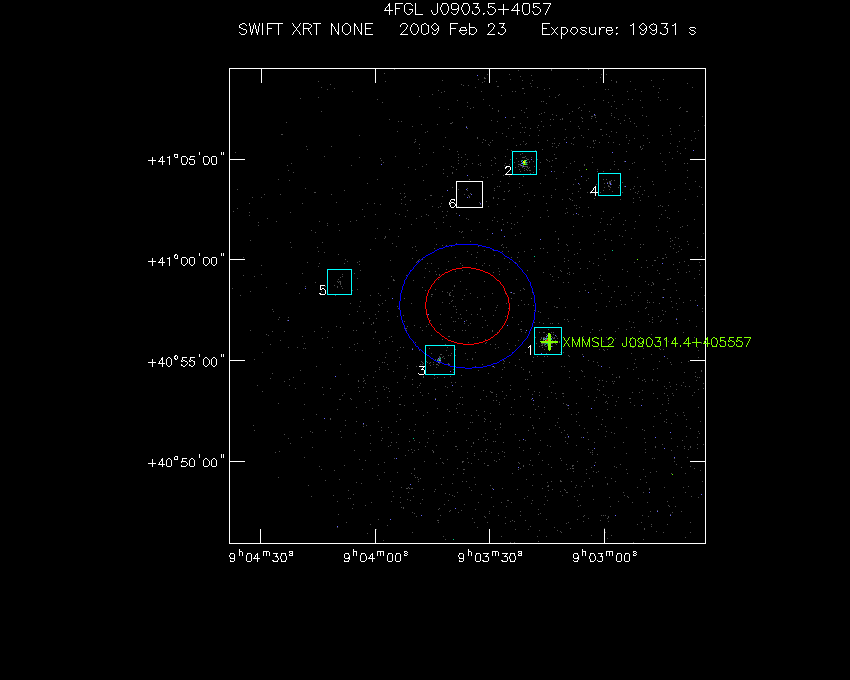Click the cyan box of source 4
The width and height of the screenshot is (850, 680).
(609, 184)
